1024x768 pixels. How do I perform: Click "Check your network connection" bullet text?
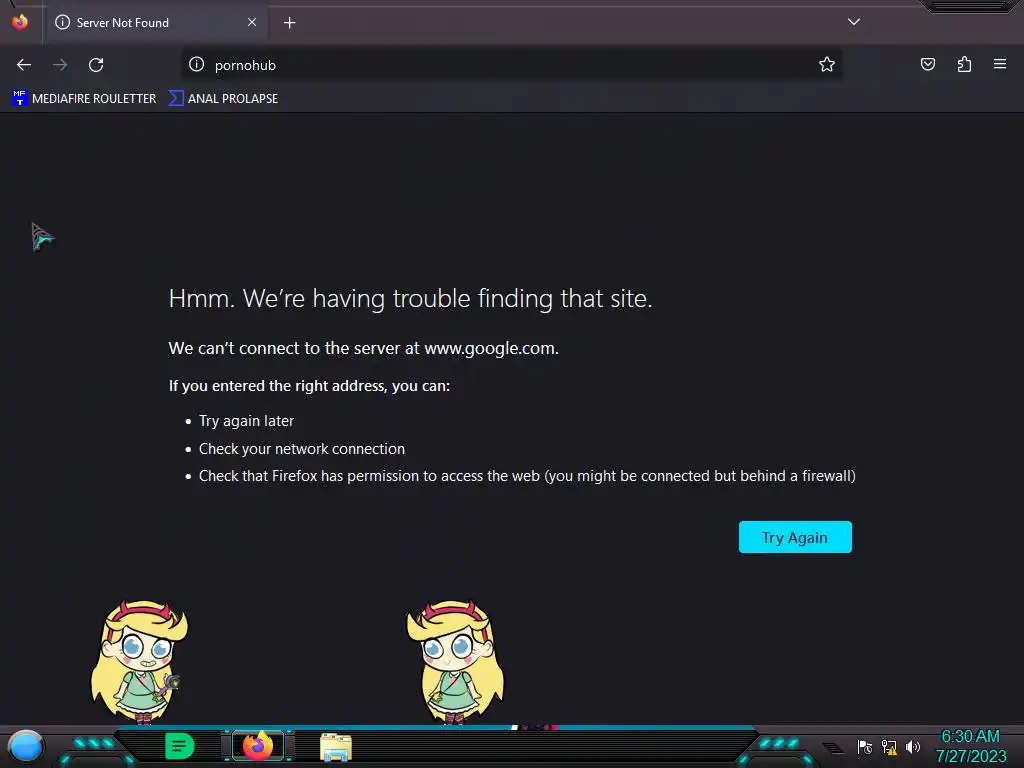click(x=302, y=449)
